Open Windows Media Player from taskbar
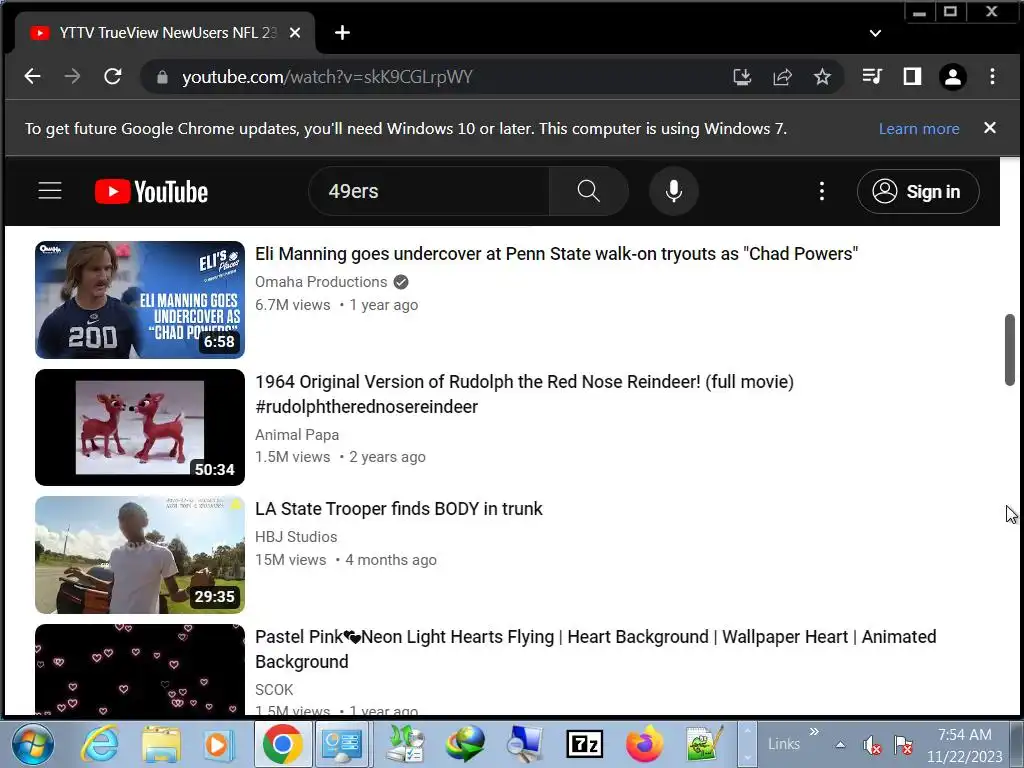Viewport: 1024px width, 768px height. [220, 744]
